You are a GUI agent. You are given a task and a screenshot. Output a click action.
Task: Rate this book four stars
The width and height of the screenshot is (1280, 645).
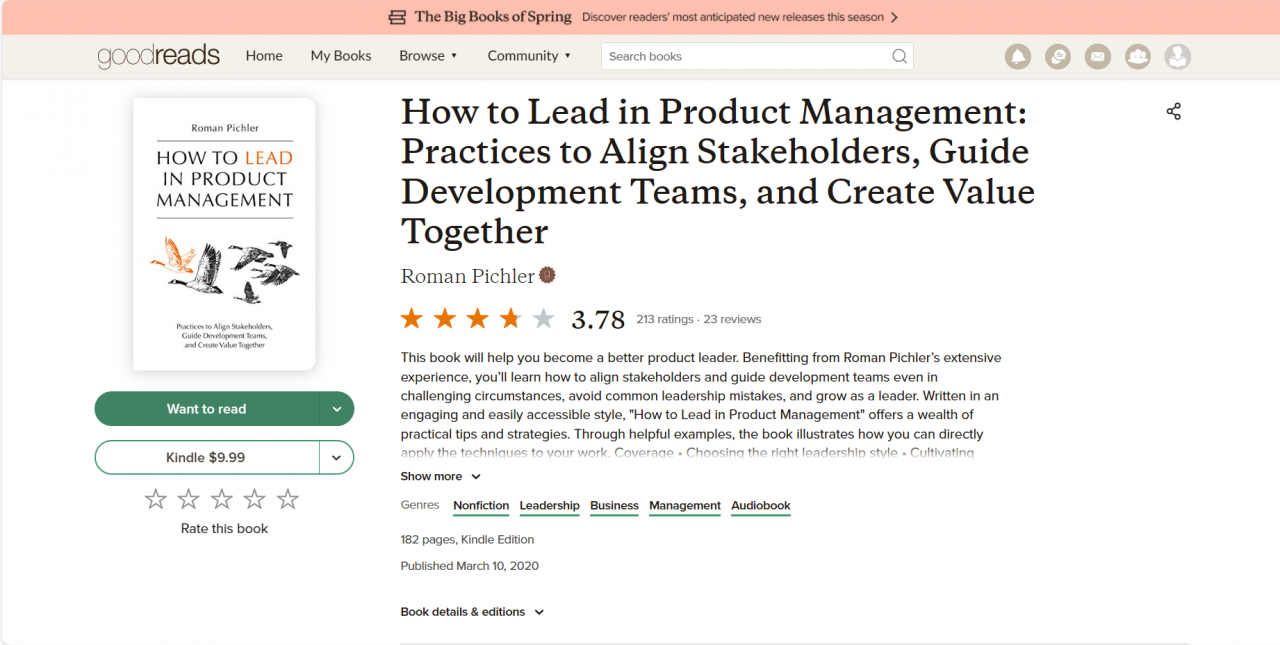254,498
